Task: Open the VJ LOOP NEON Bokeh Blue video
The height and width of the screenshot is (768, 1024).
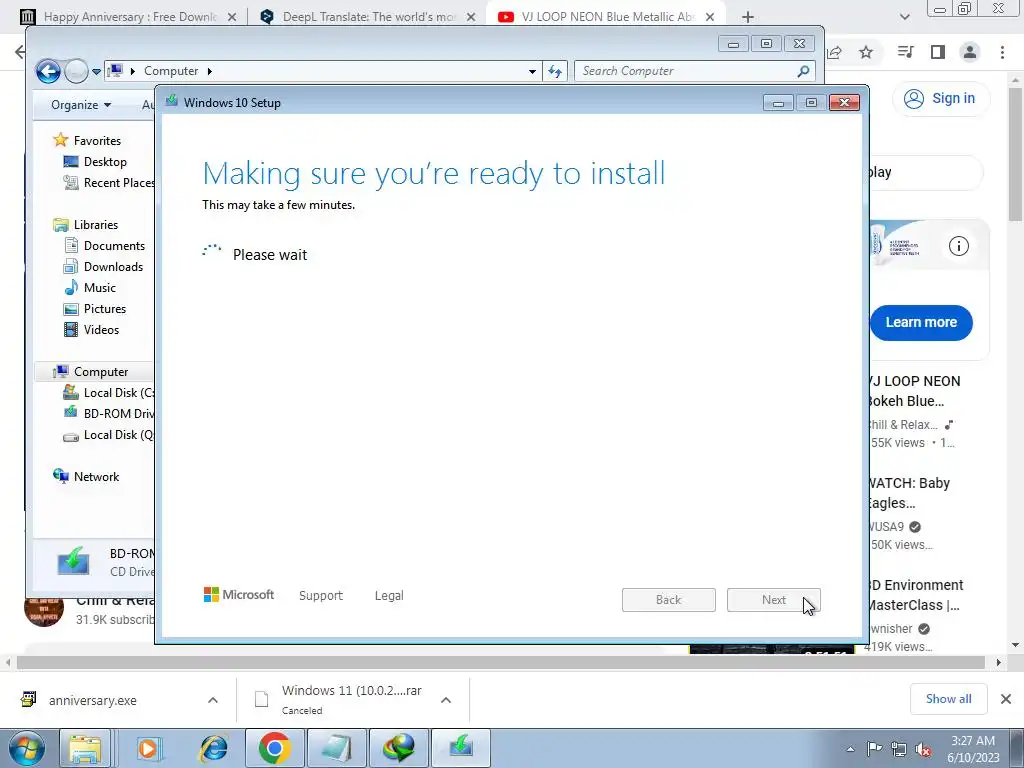Action: coord(914,391)
